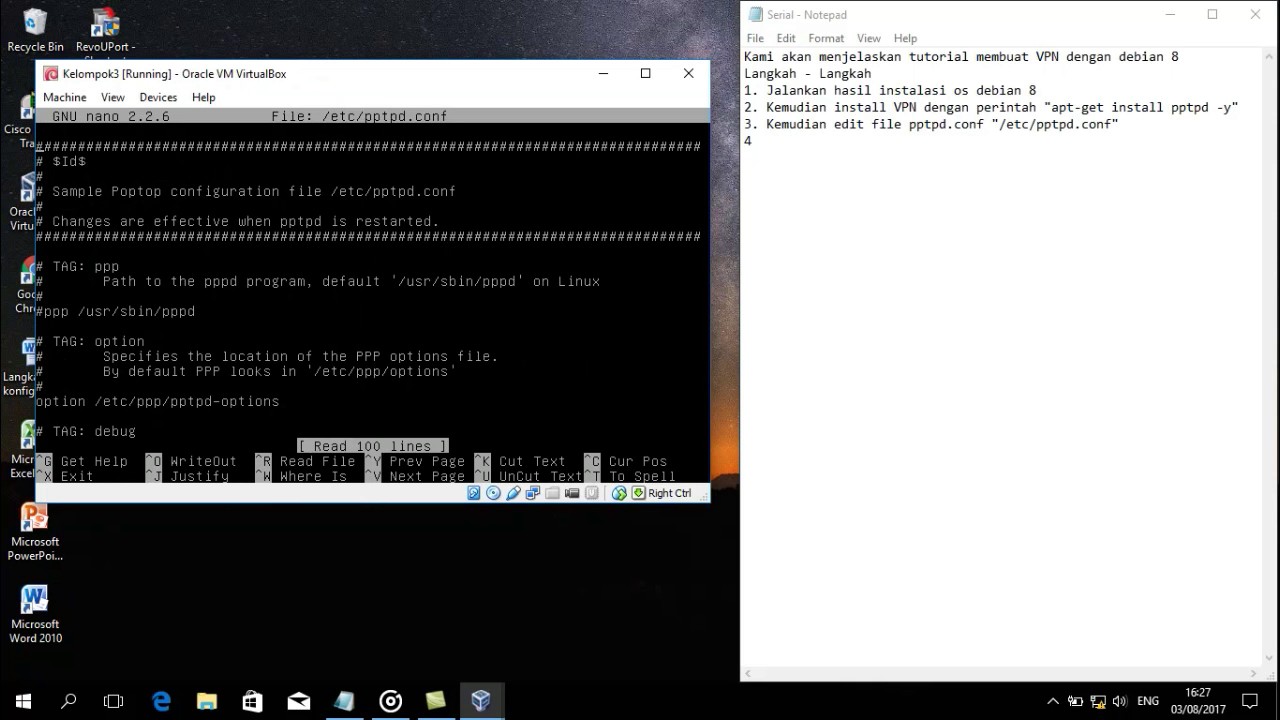
Task: Launch Microsoft Edge from the taskbar
Action: click(x=161, y=701)
